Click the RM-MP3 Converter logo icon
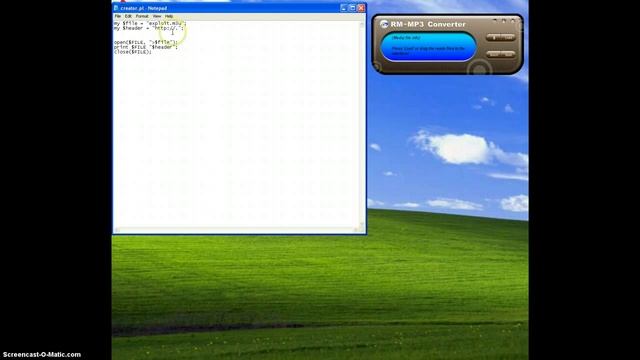This screenshot has height=360, width=640. click(x=384, y=24)
